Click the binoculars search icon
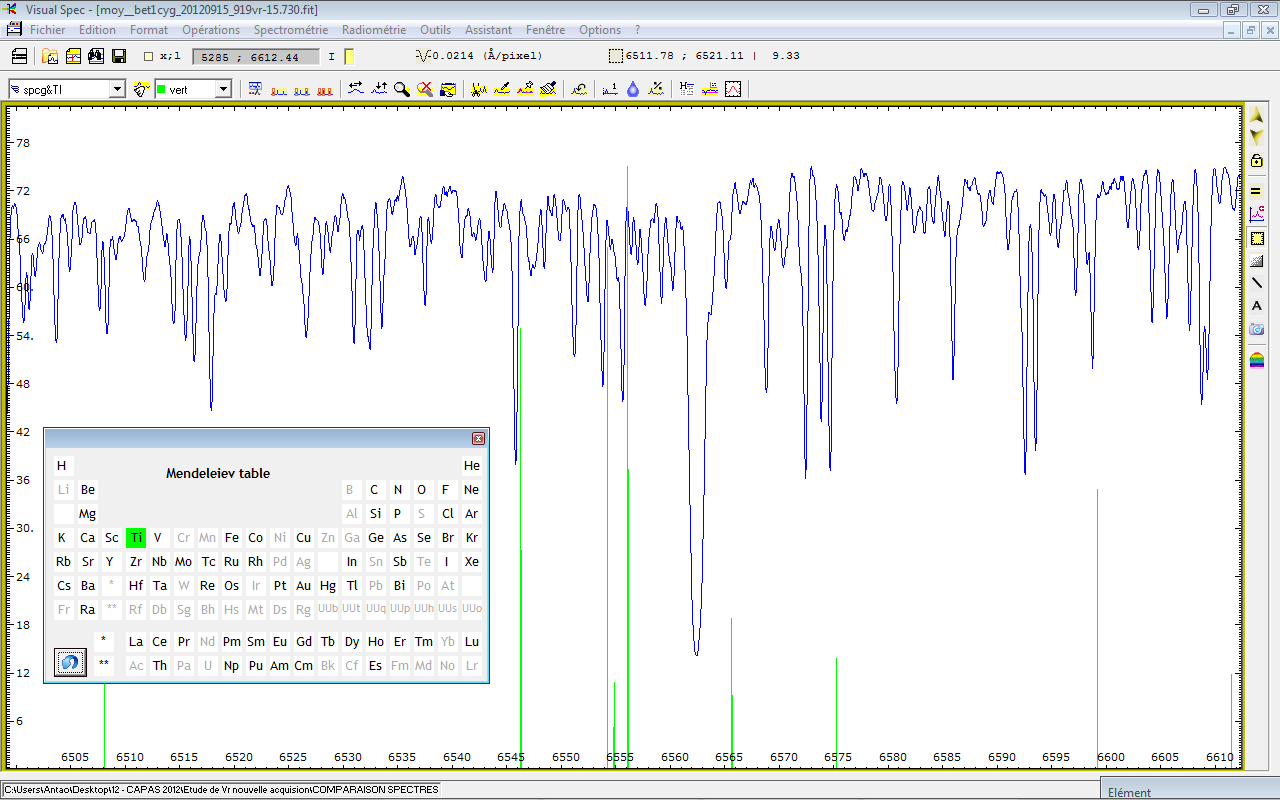 coord(96,56)
